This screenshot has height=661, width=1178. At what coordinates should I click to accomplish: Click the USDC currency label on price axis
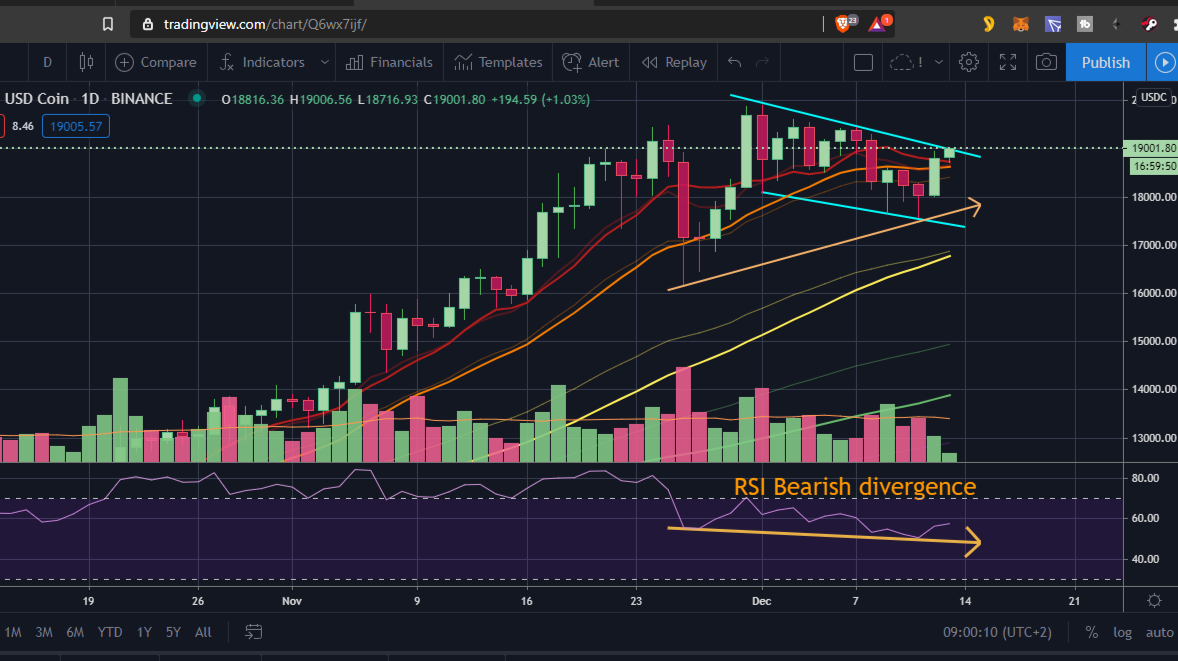coord(1153,97)
